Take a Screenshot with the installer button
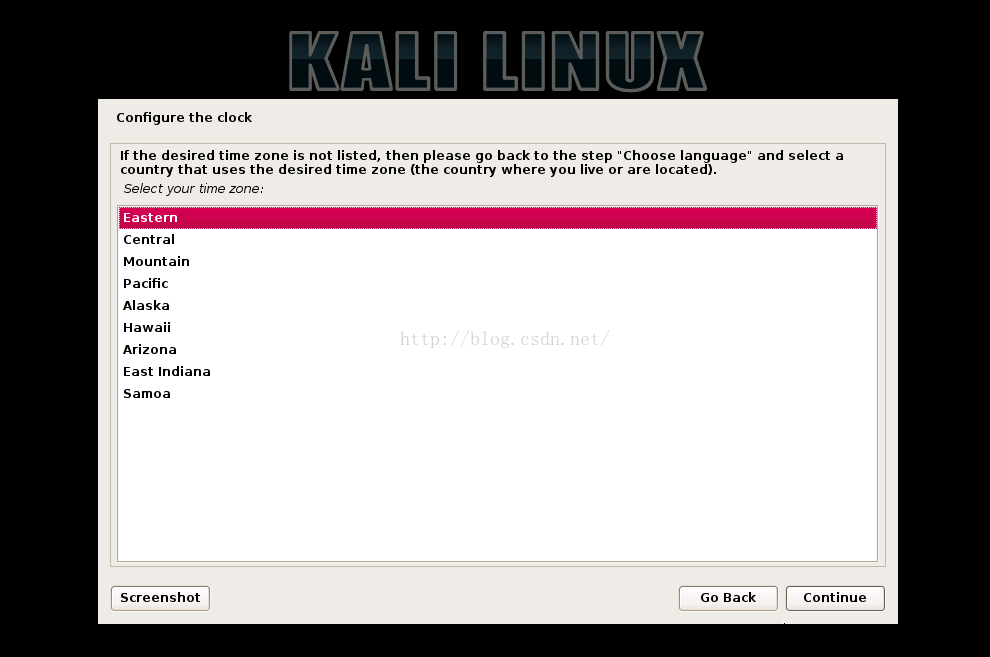 160,598
